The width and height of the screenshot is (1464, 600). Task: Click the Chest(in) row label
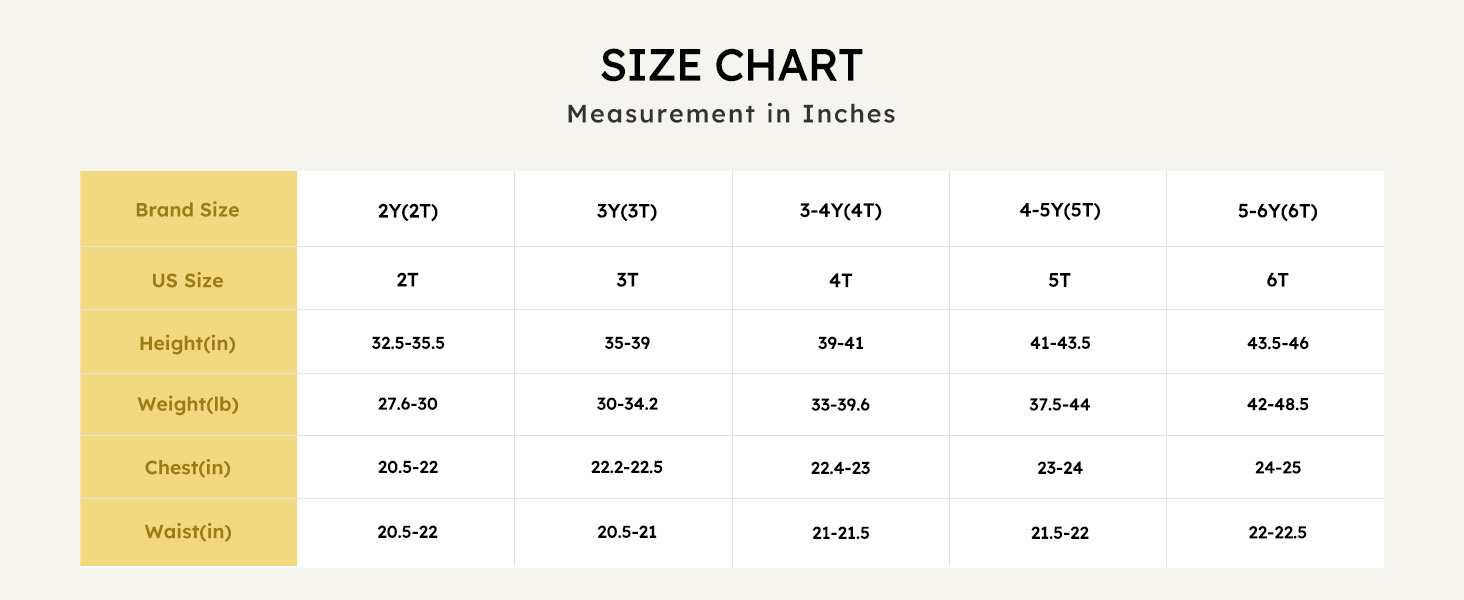[x=187, y=468]
